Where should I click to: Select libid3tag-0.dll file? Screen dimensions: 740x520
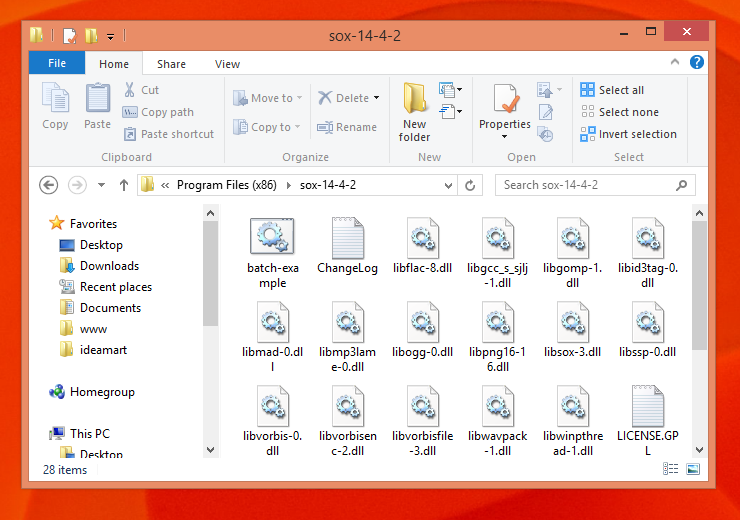pyautogui.click(x=648, y=253)
